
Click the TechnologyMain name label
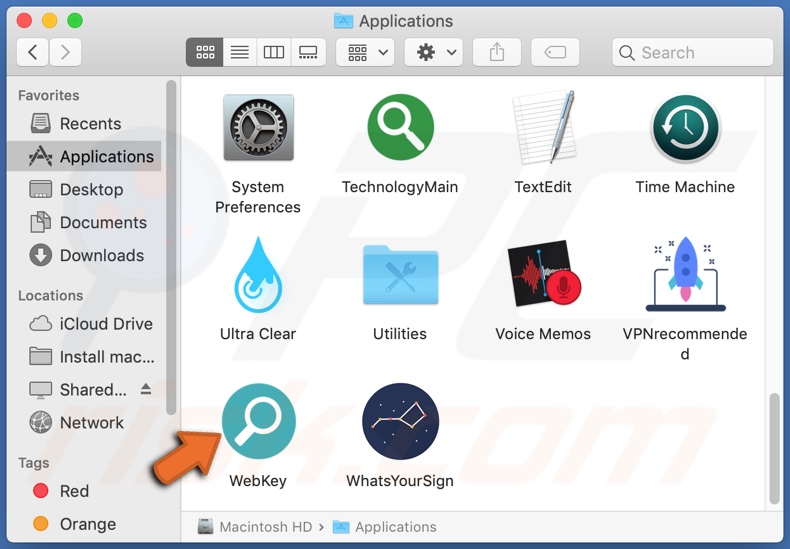[400, 187]
